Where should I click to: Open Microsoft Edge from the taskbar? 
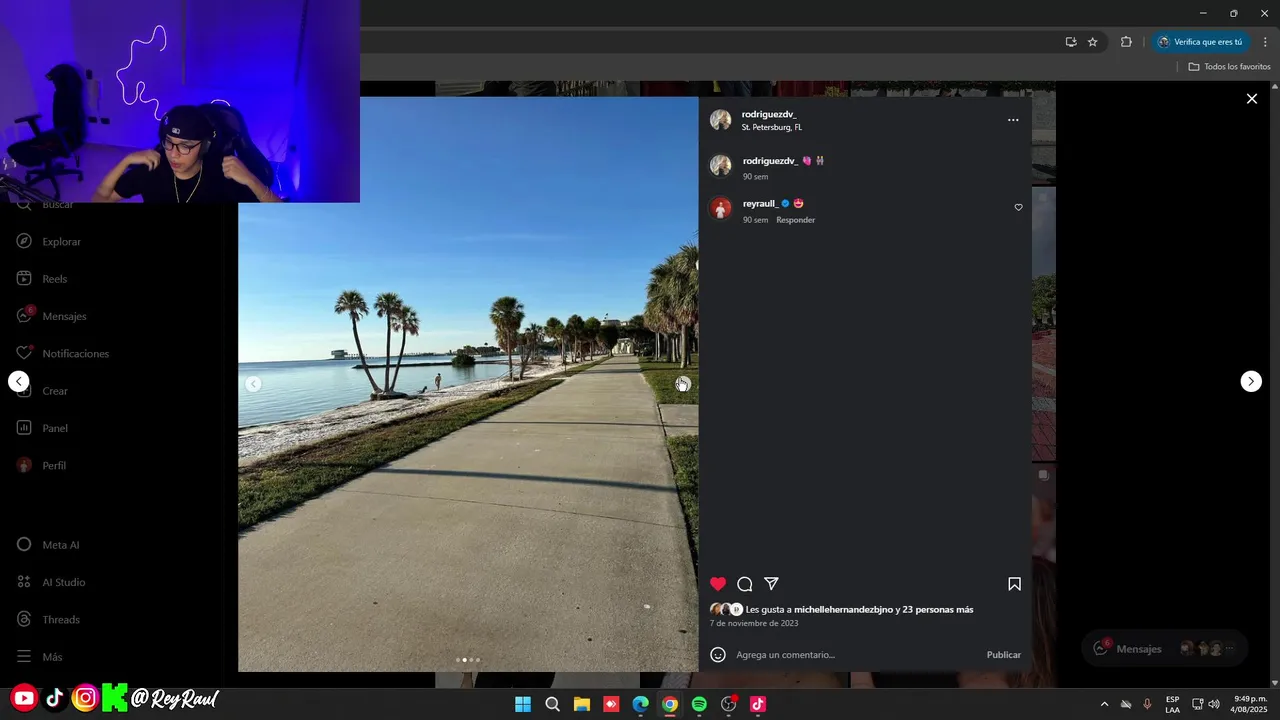tap(640, 704)
